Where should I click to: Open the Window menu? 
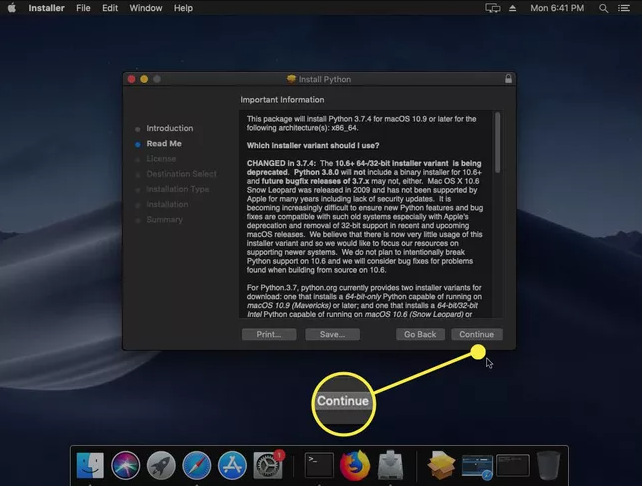[x=146, y=8]
